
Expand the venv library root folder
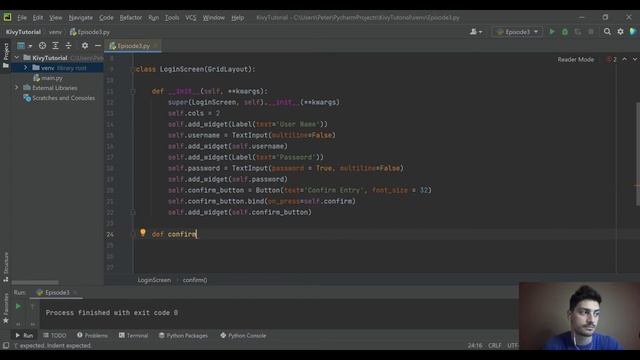pyautogui.click(x=26, y=68)
